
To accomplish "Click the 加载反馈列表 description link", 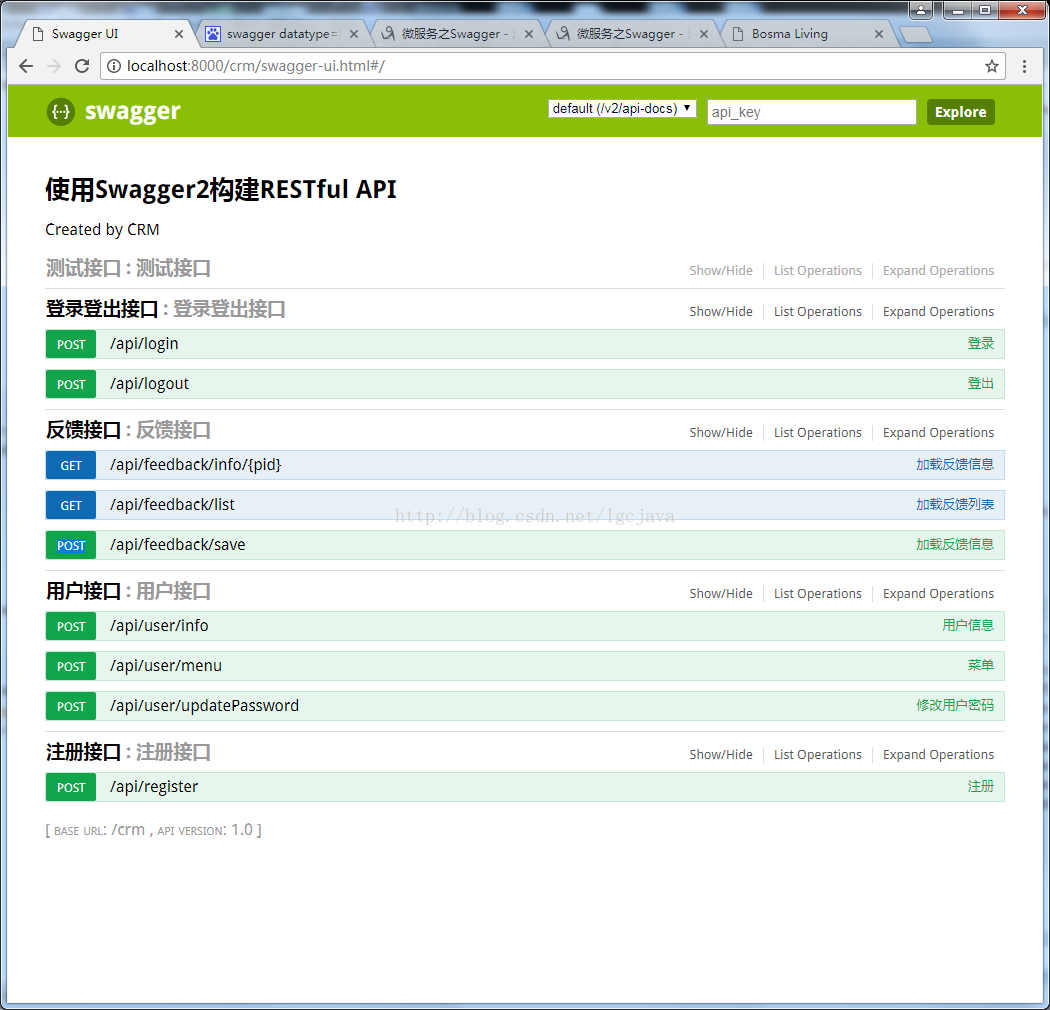I will (x=955, y=504).
